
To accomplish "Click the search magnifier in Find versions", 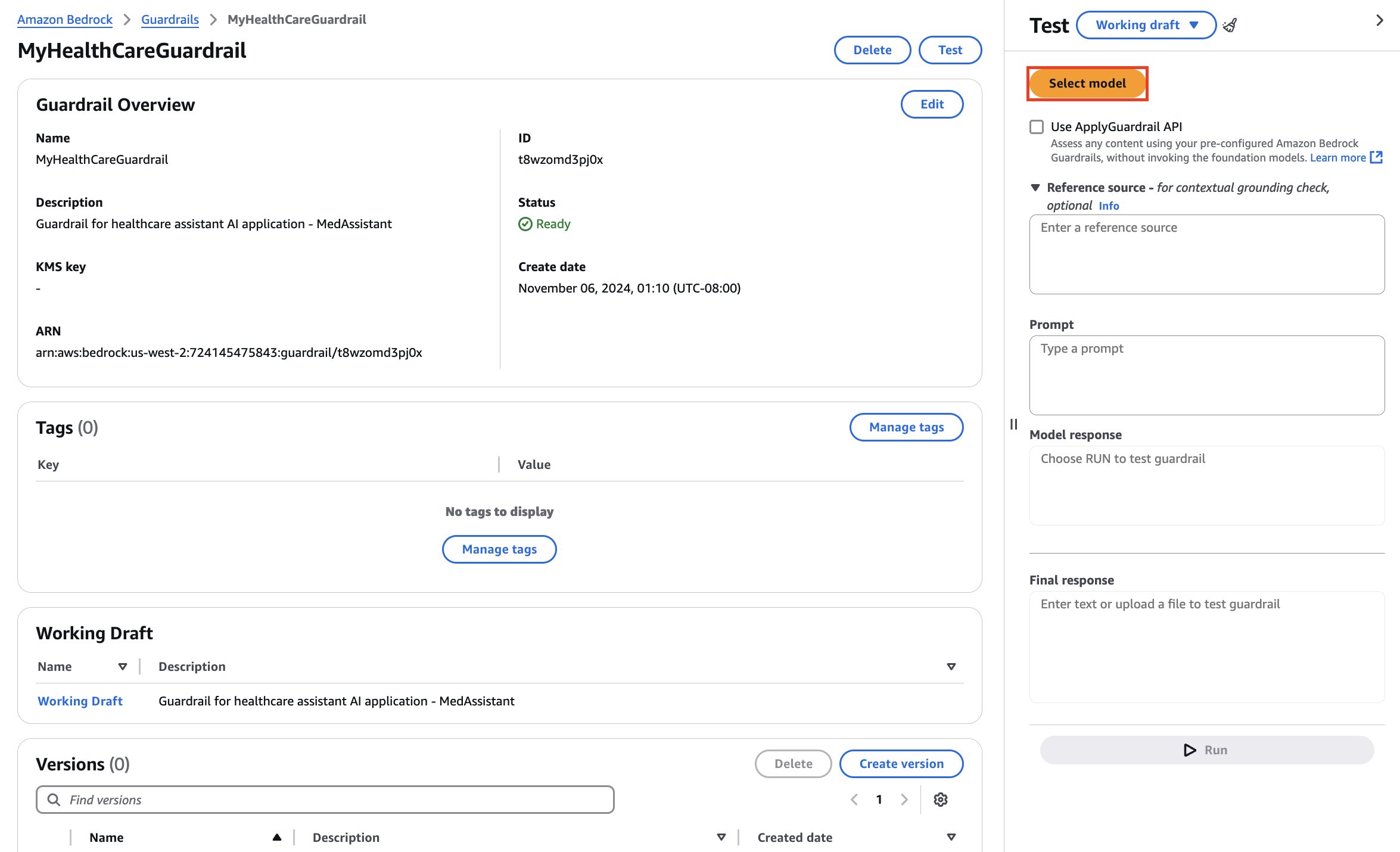I will pos(54,800).
